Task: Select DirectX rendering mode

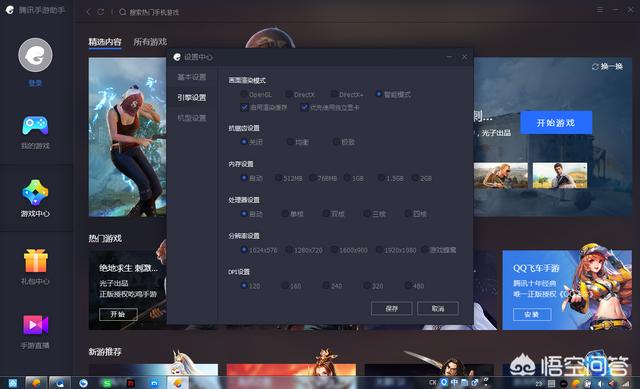Action: (289, 94)
